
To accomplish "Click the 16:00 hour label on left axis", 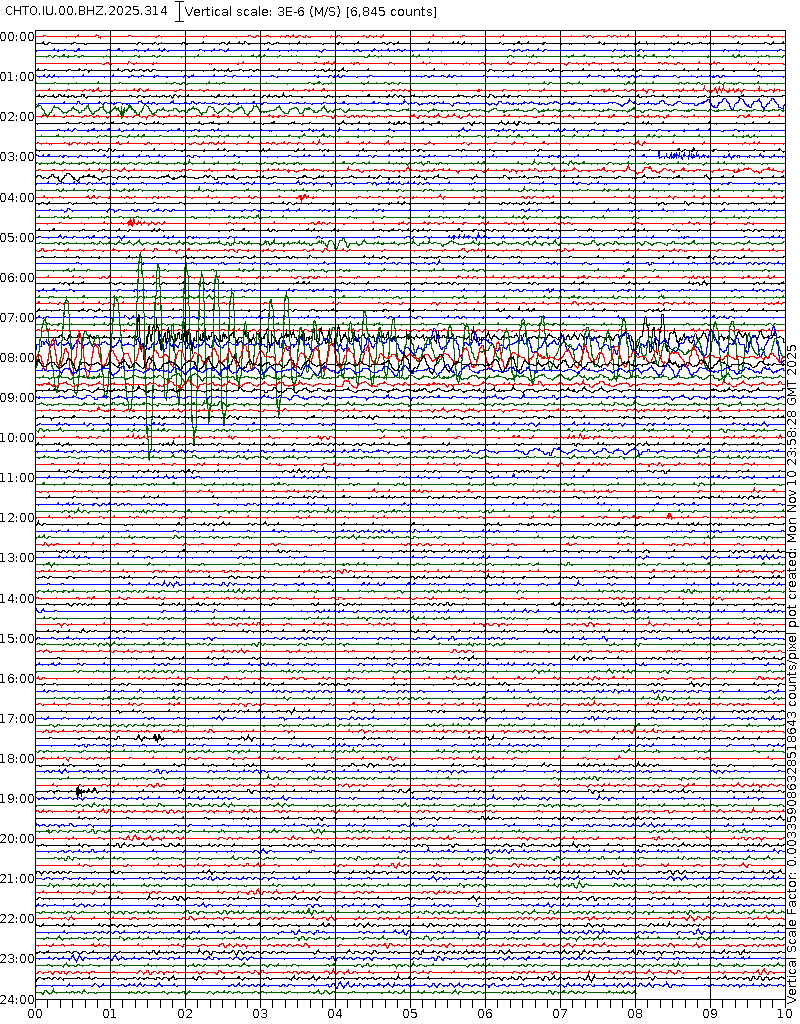I will [x=17, y=679].
